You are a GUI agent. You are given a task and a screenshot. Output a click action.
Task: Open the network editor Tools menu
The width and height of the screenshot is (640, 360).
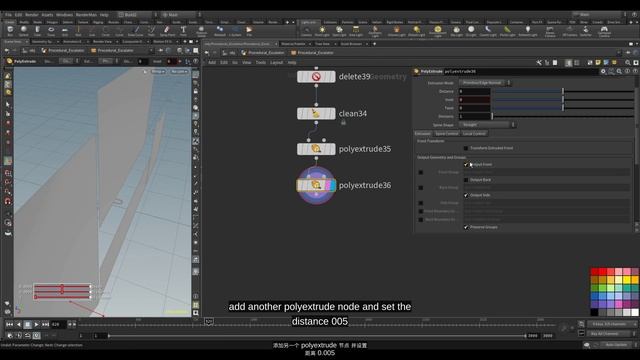(260, 62)
